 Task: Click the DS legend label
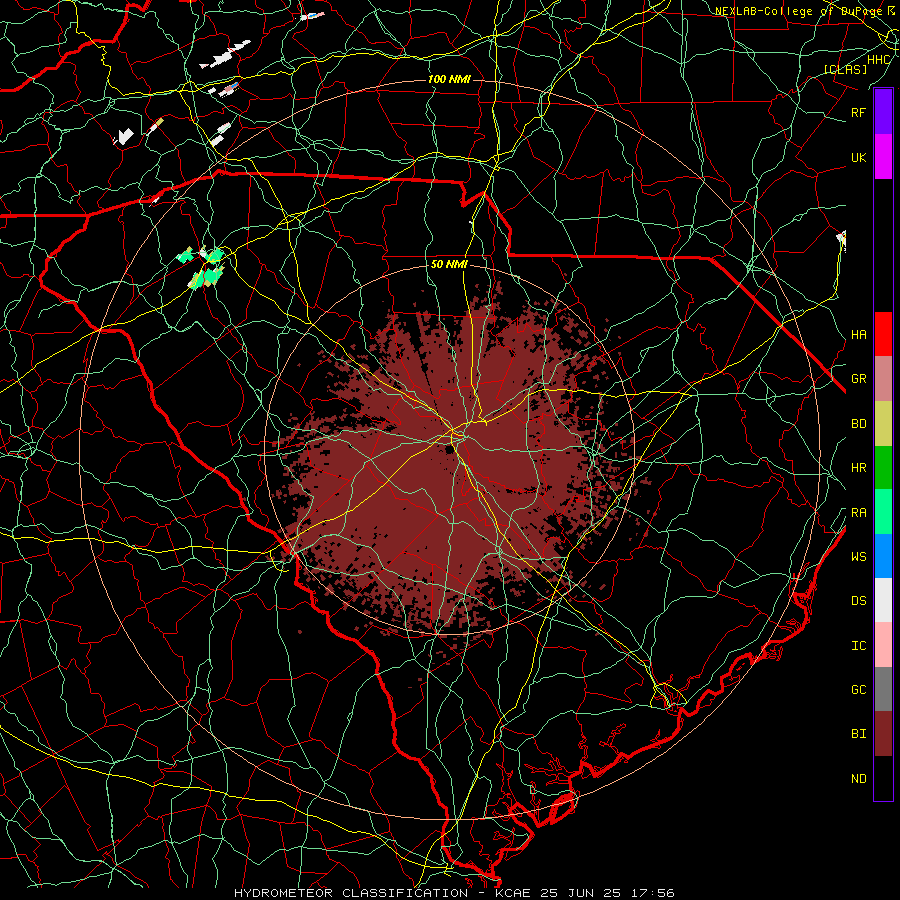pos(859,601)
